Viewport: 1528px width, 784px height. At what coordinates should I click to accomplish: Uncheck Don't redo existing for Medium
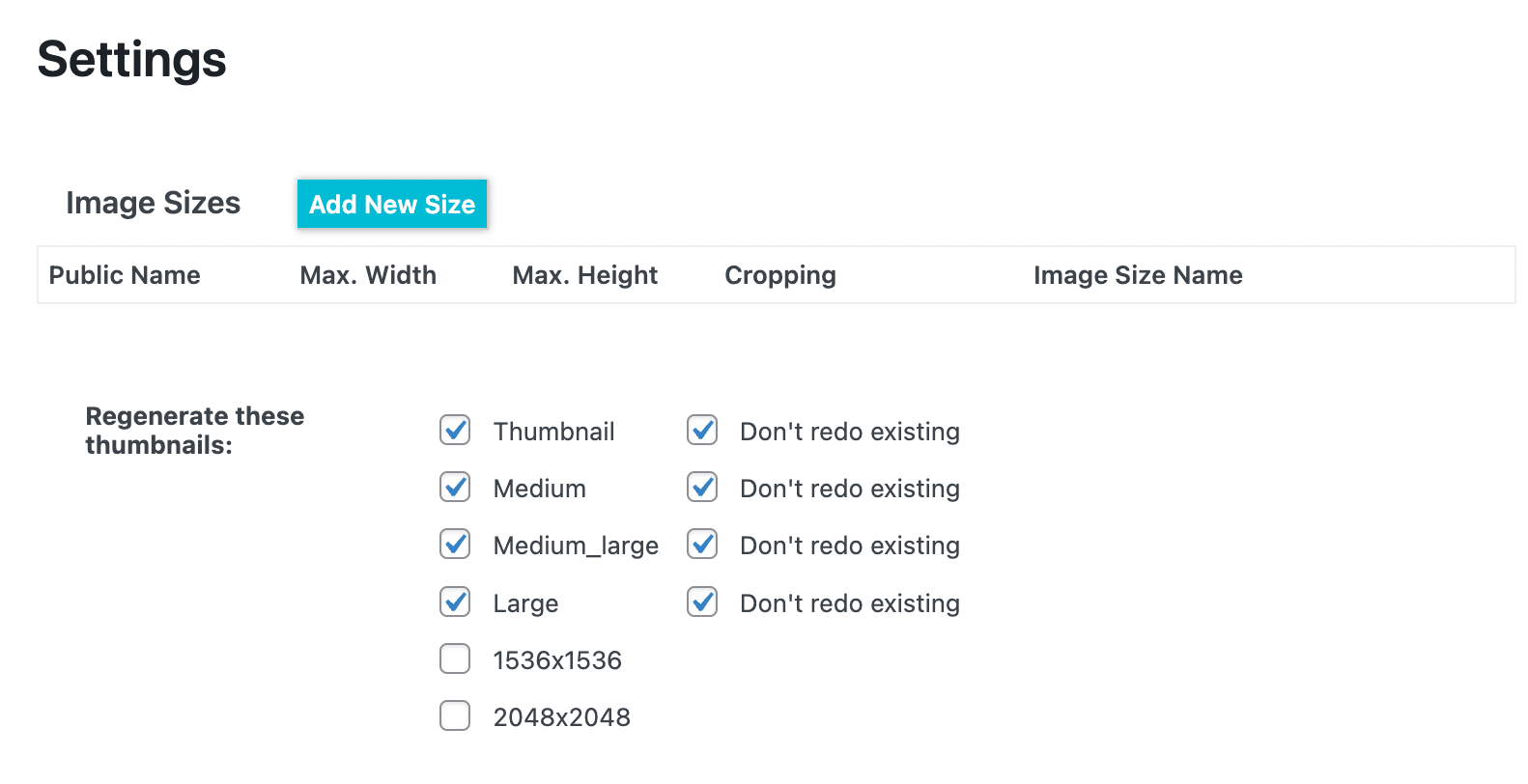(x=701, y=488)
